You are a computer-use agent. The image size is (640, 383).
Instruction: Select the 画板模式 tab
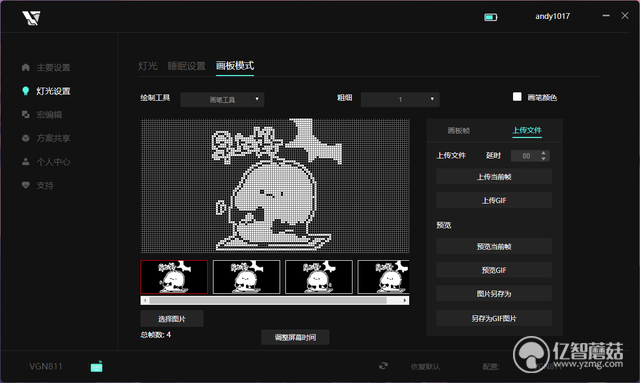pyautogui.click(x=235, y=66)
